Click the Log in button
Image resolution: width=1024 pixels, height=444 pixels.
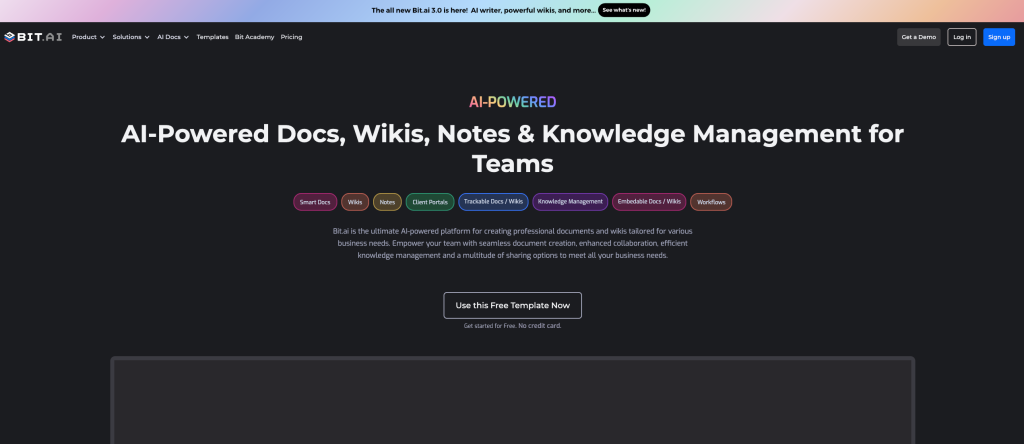coord(961,37)
